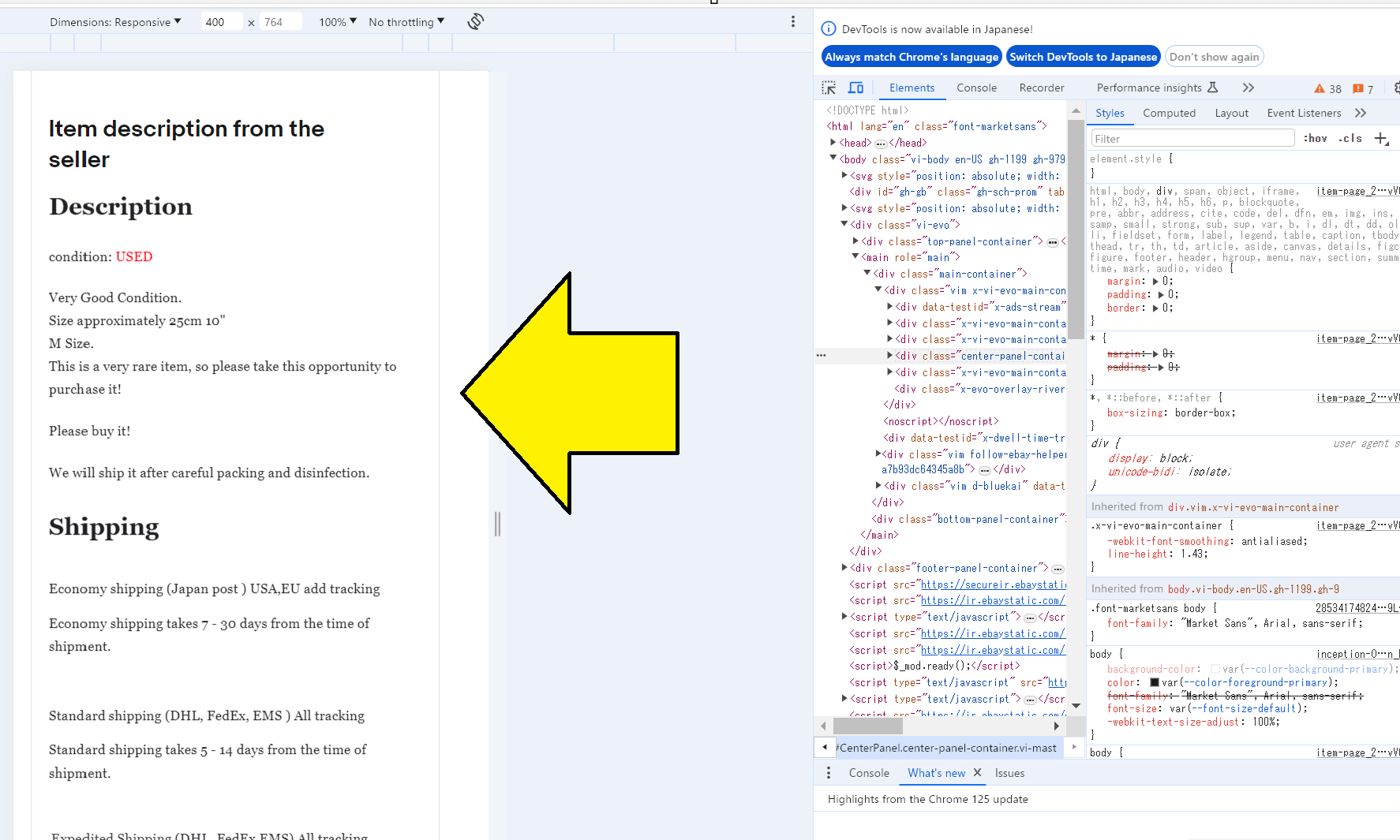1400x840 pixels.
Task: Expand the head element in DOM tree
Action: (833, 143)
